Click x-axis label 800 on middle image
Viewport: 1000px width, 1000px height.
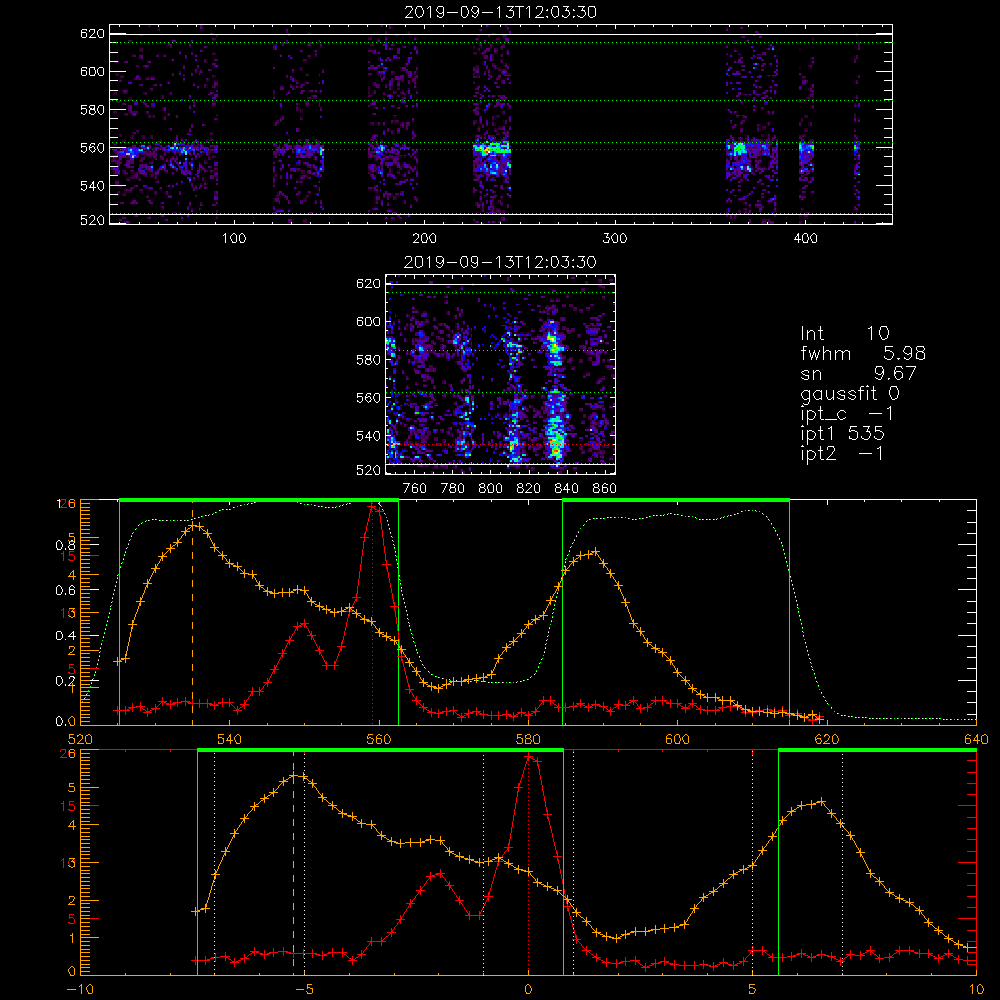(x=490, y=489)
